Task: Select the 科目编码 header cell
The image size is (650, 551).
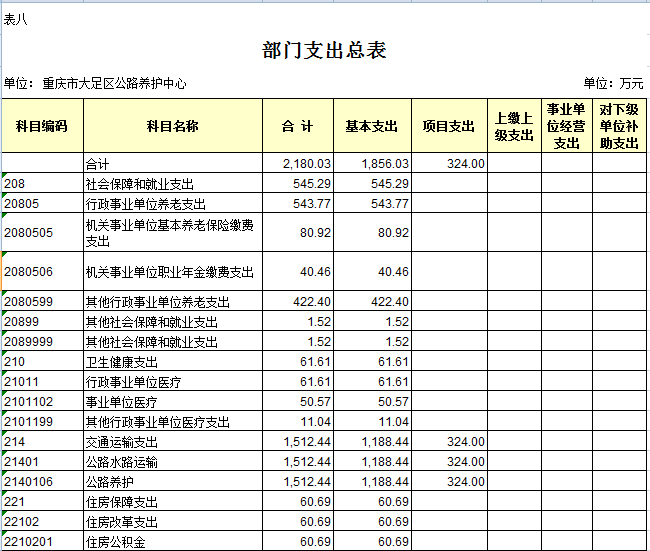Action: click(x=42, y=126)
